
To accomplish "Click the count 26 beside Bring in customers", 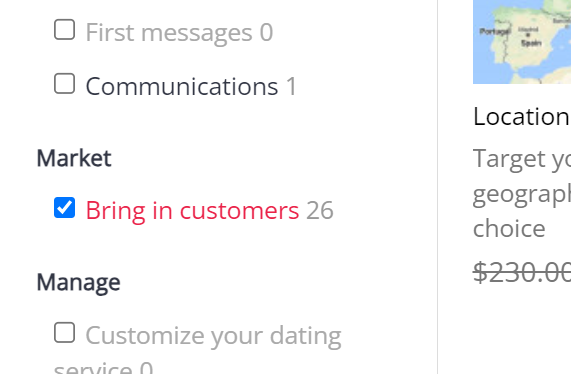I will click(320, 210).
